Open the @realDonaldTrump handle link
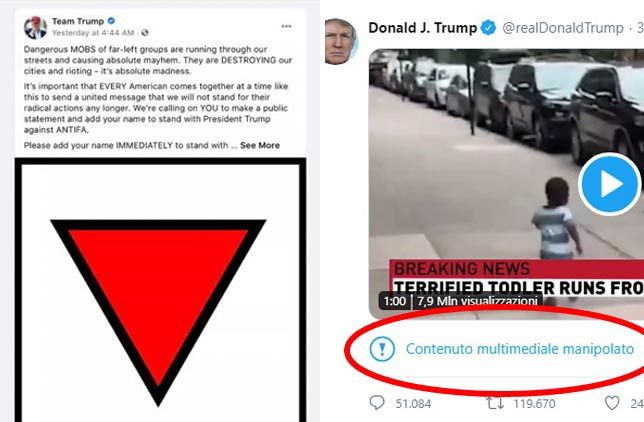Screen dimensions: 644x422 [563, 28]
